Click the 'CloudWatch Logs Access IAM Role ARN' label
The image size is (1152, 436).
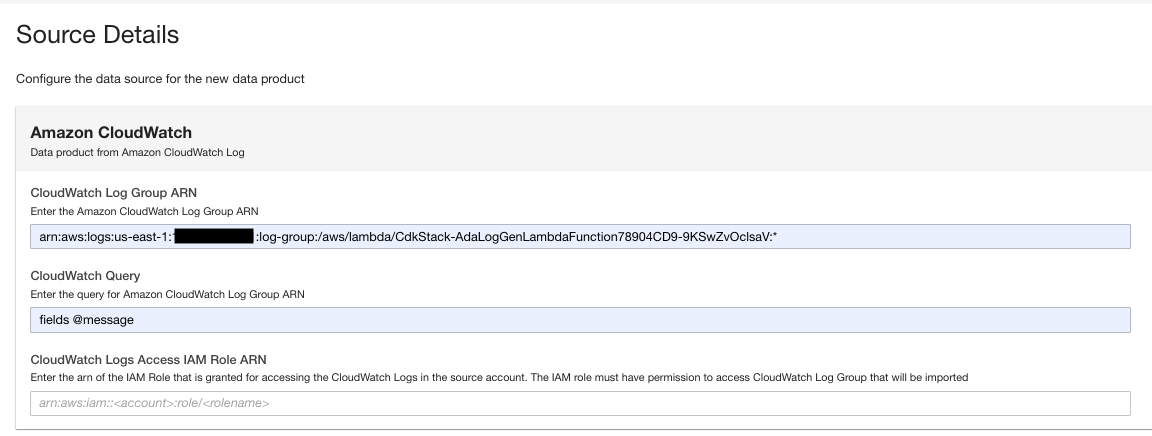(x=148, y=360)
